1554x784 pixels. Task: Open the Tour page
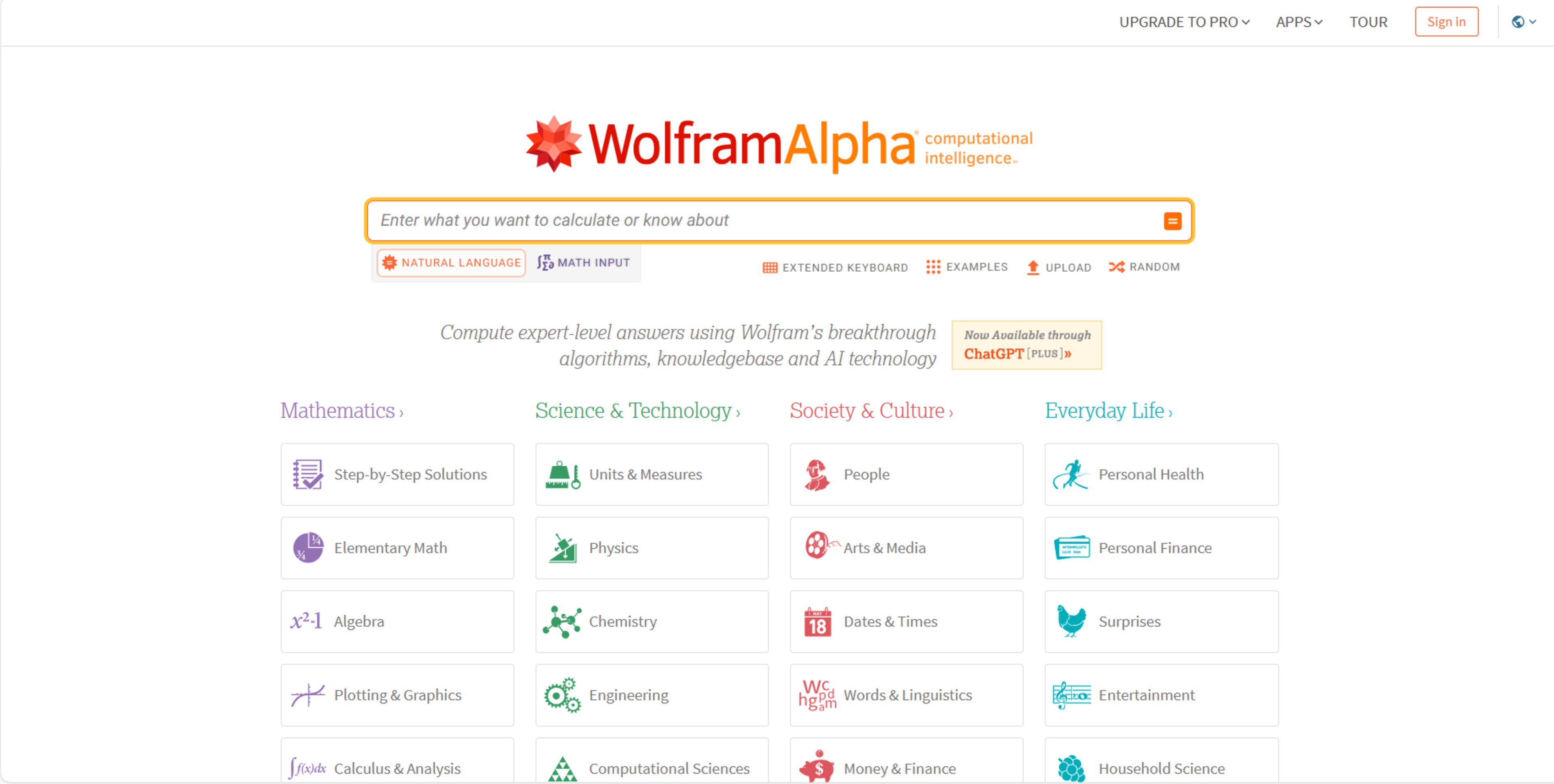pyautogui.click(x=1368, y=22)
